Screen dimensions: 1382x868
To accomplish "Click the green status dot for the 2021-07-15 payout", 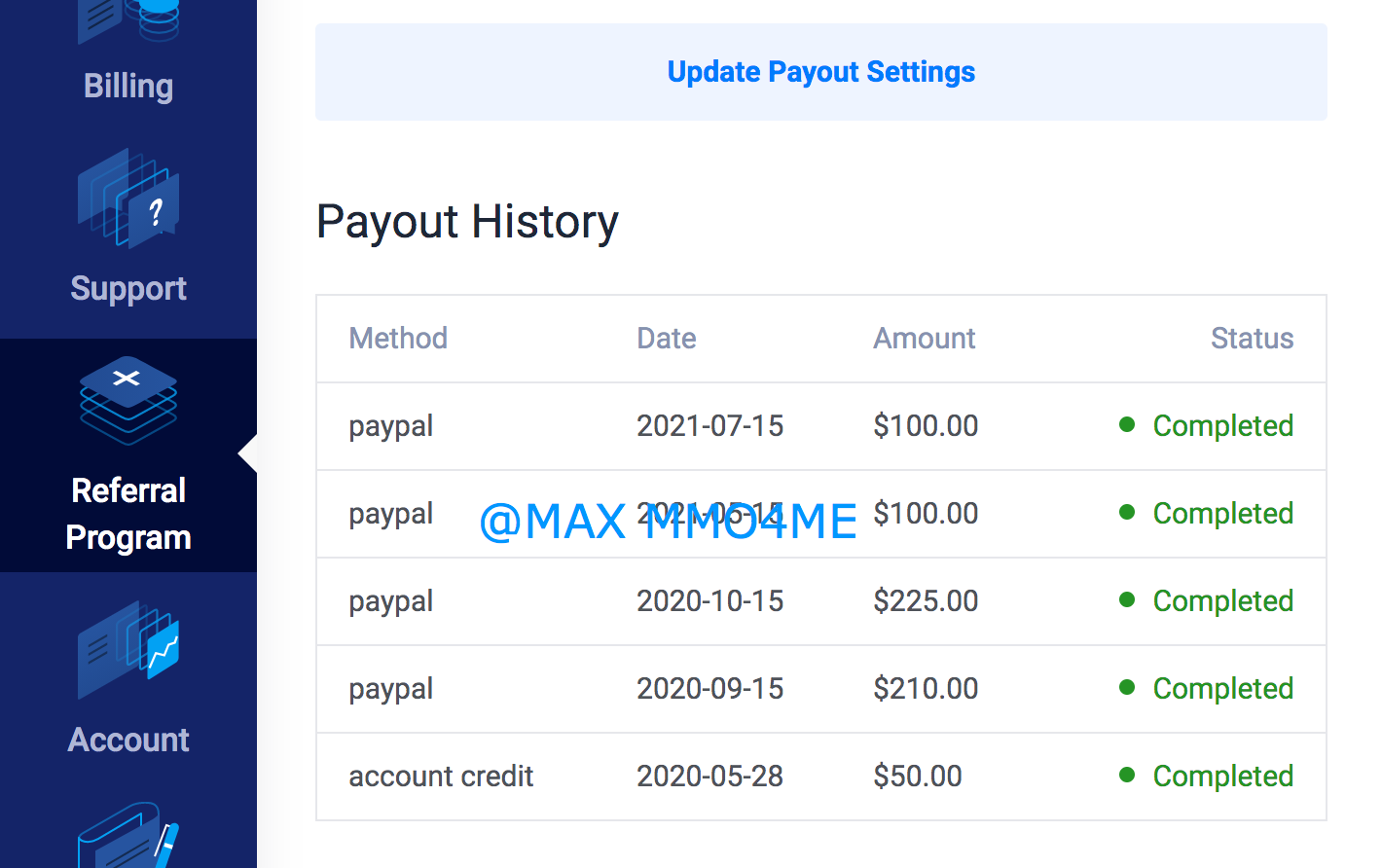I will pyautogui.click(x=1127, y=424).
